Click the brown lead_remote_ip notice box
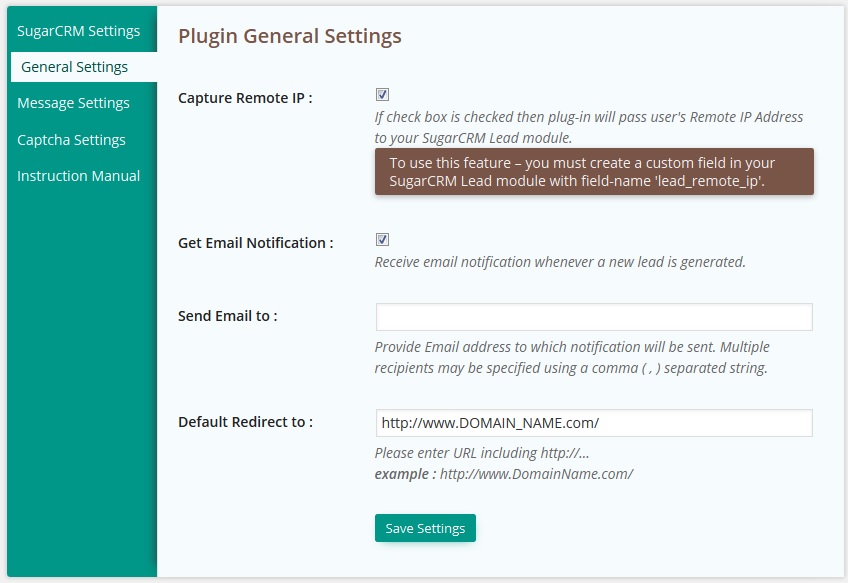The height and width of the screenshot is (583, 848). pyautogui.click(x=594, y=171)
